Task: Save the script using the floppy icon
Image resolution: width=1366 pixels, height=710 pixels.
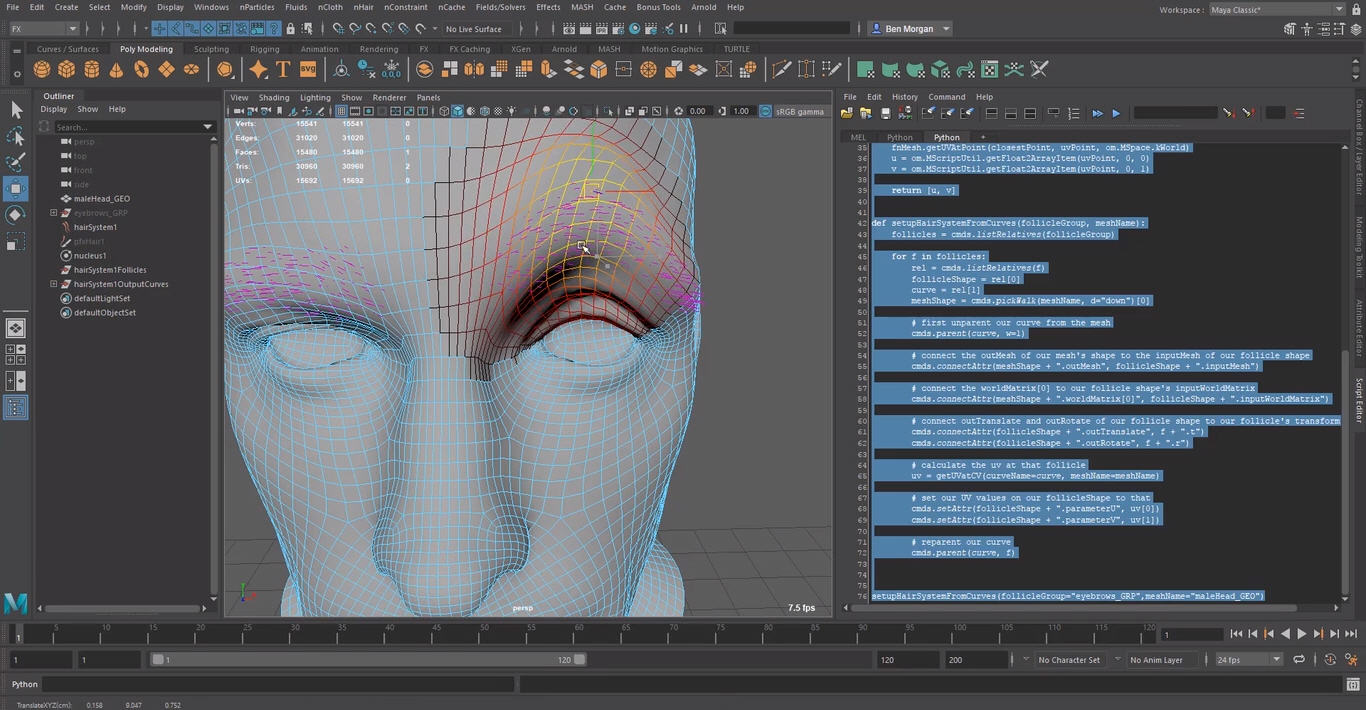Action: pos(885,113)
